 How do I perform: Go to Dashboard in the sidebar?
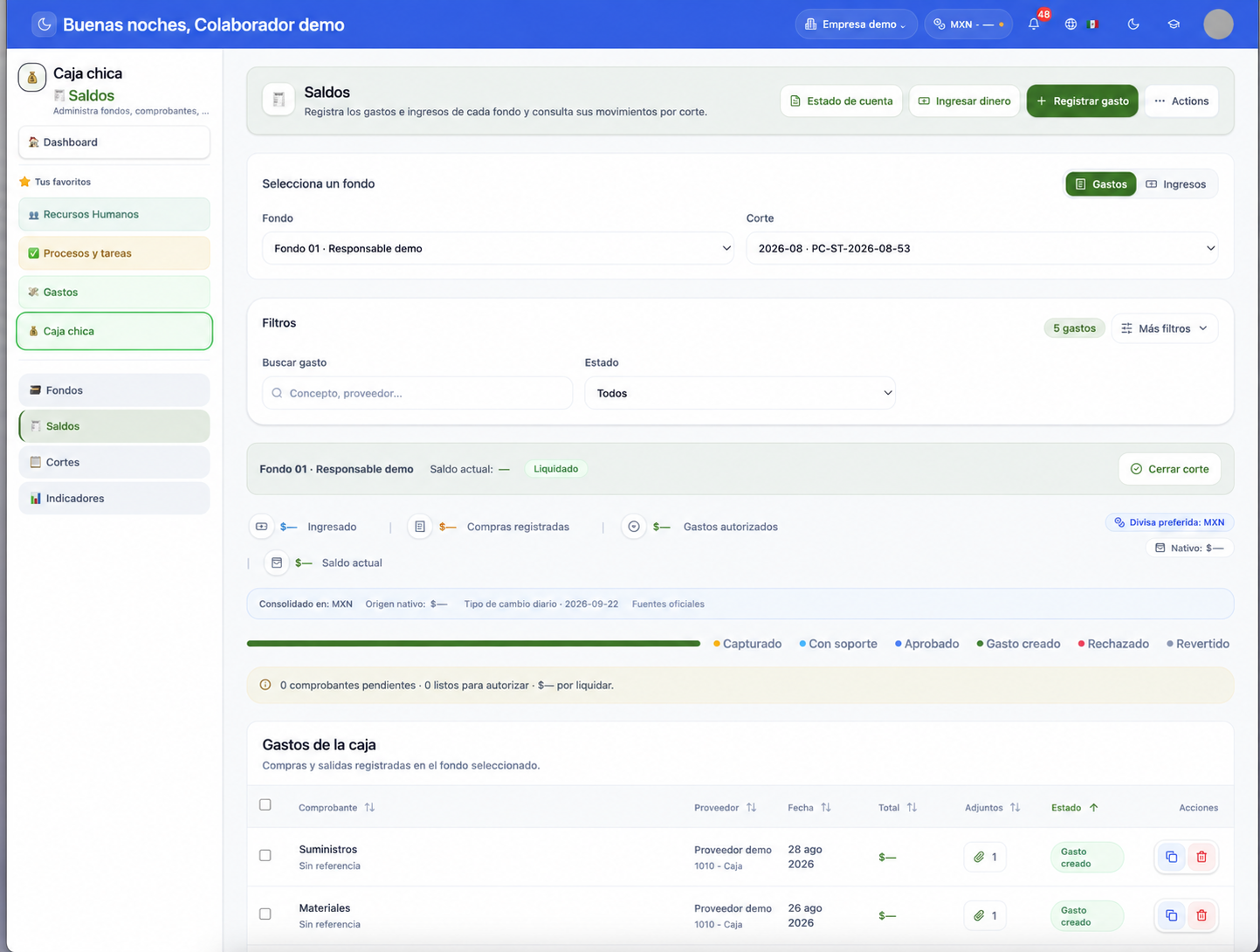[114, 142]
